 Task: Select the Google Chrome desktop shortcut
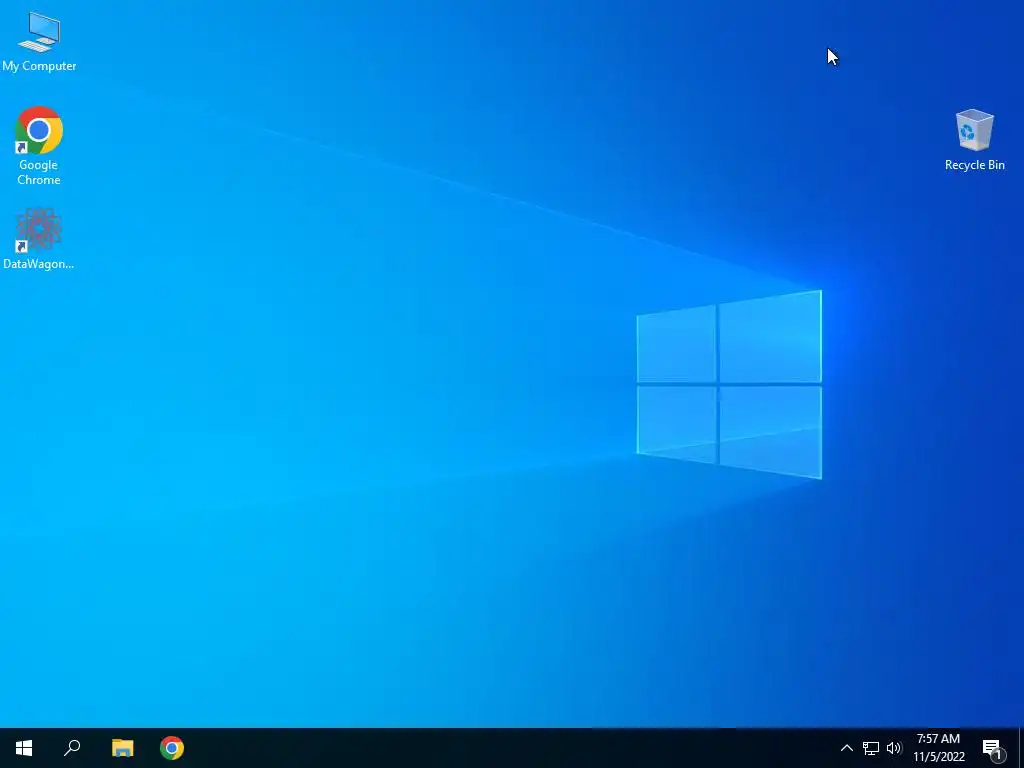[39, 146]
